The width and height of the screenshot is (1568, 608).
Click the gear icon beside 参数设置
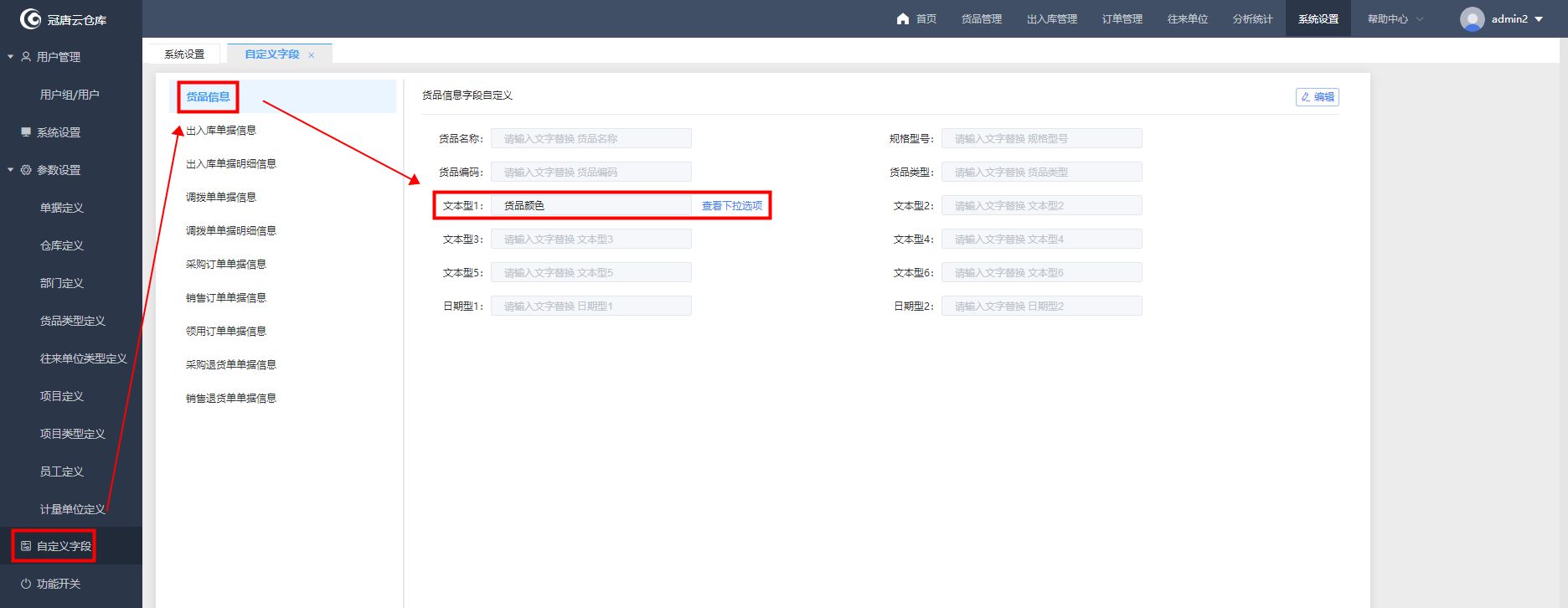pos(26,170)
